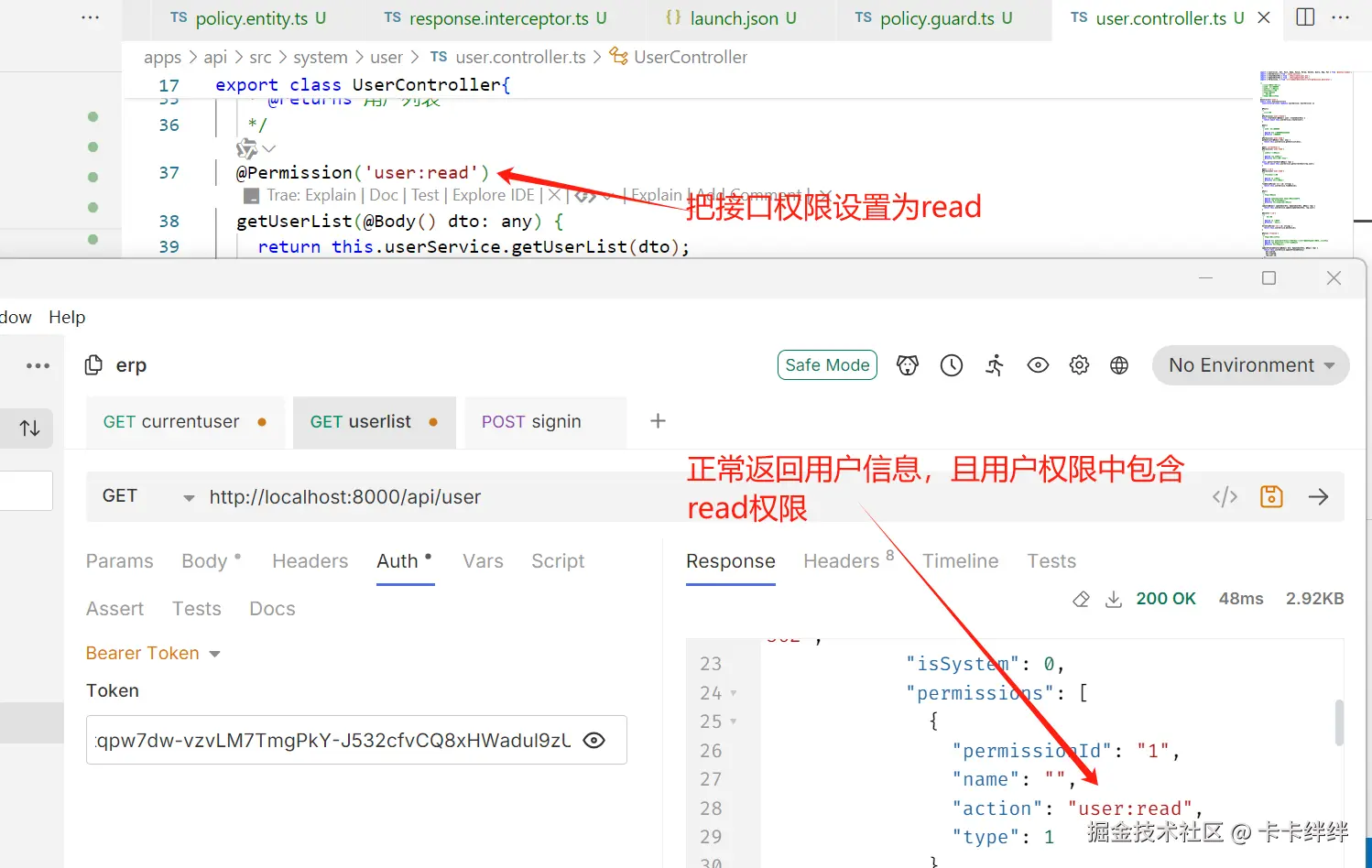Clear the response with eraser icon
The height and width of the screenshot is (868, 1372).
1081,599
